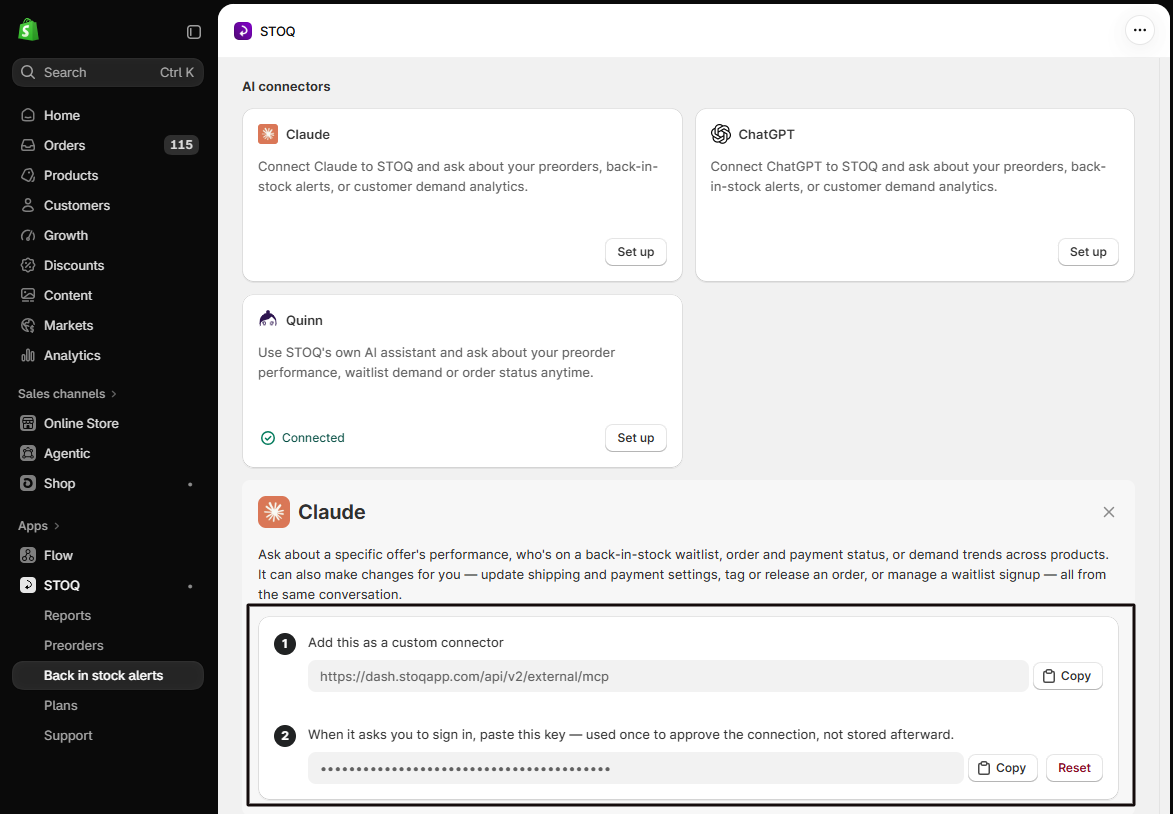The image size is (1173, 814).
Task: Click the Home icon in sidebar
Action: 28,115
